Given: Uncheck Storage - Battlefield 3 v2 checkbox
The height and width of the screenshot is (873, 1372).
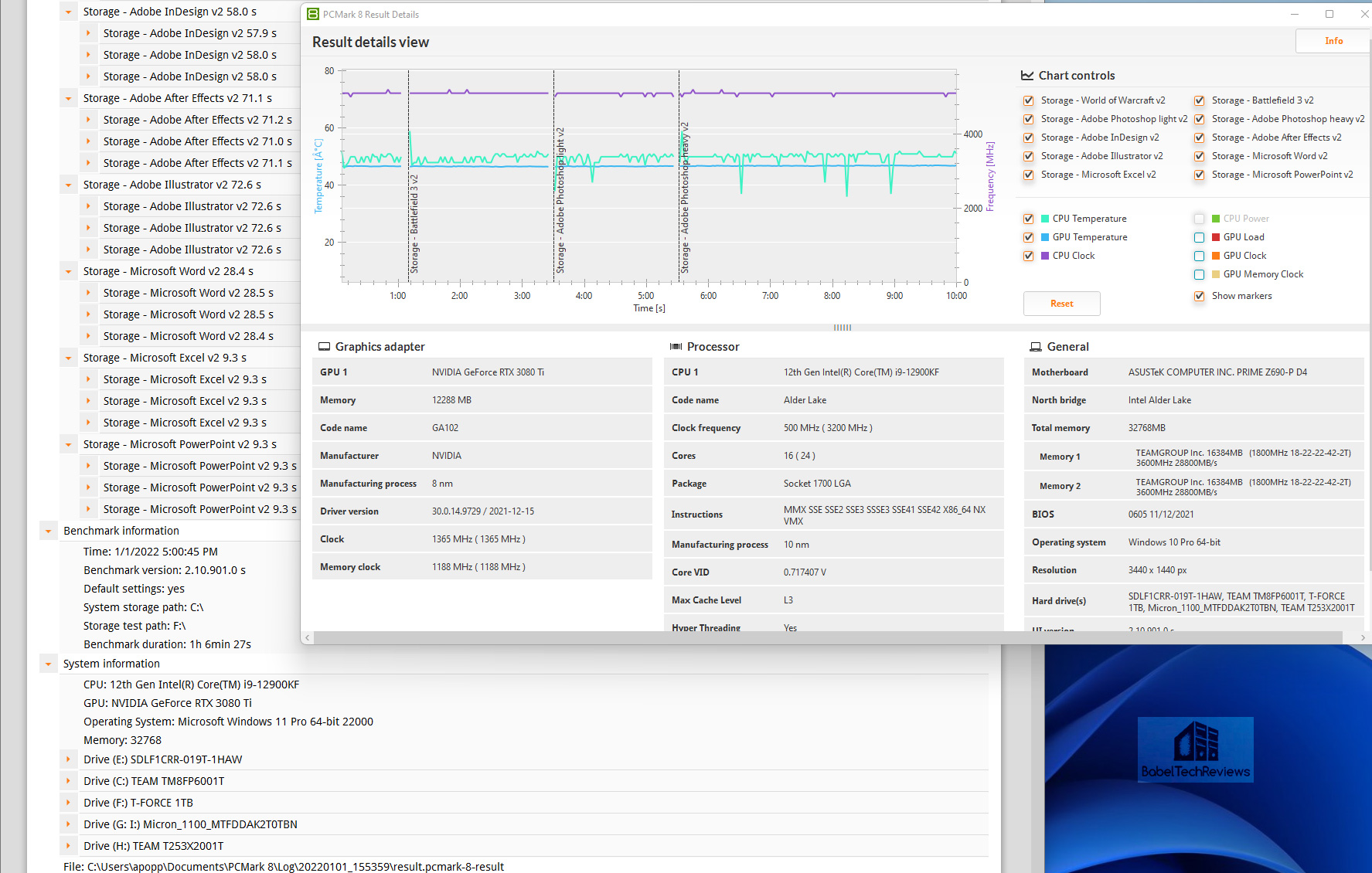Looking at the screenshot, I should 1199,100.
